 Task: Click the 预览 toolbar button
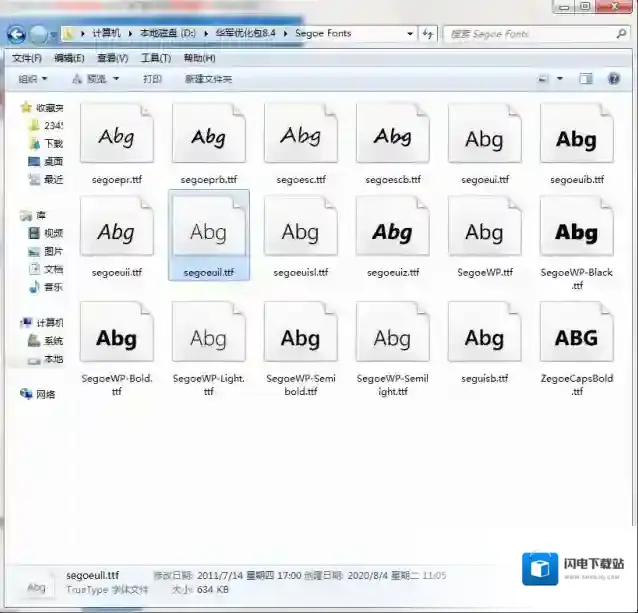(x=89, y=79)
